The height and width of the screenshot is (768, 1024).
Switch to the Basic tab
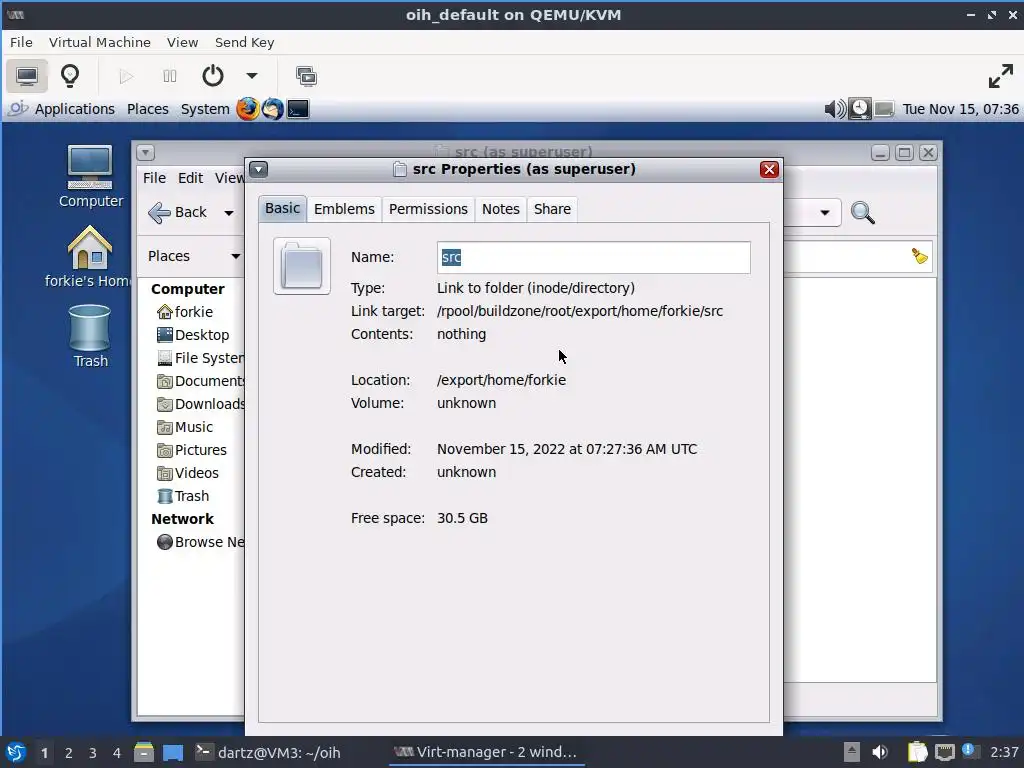(x=282, y=208)
